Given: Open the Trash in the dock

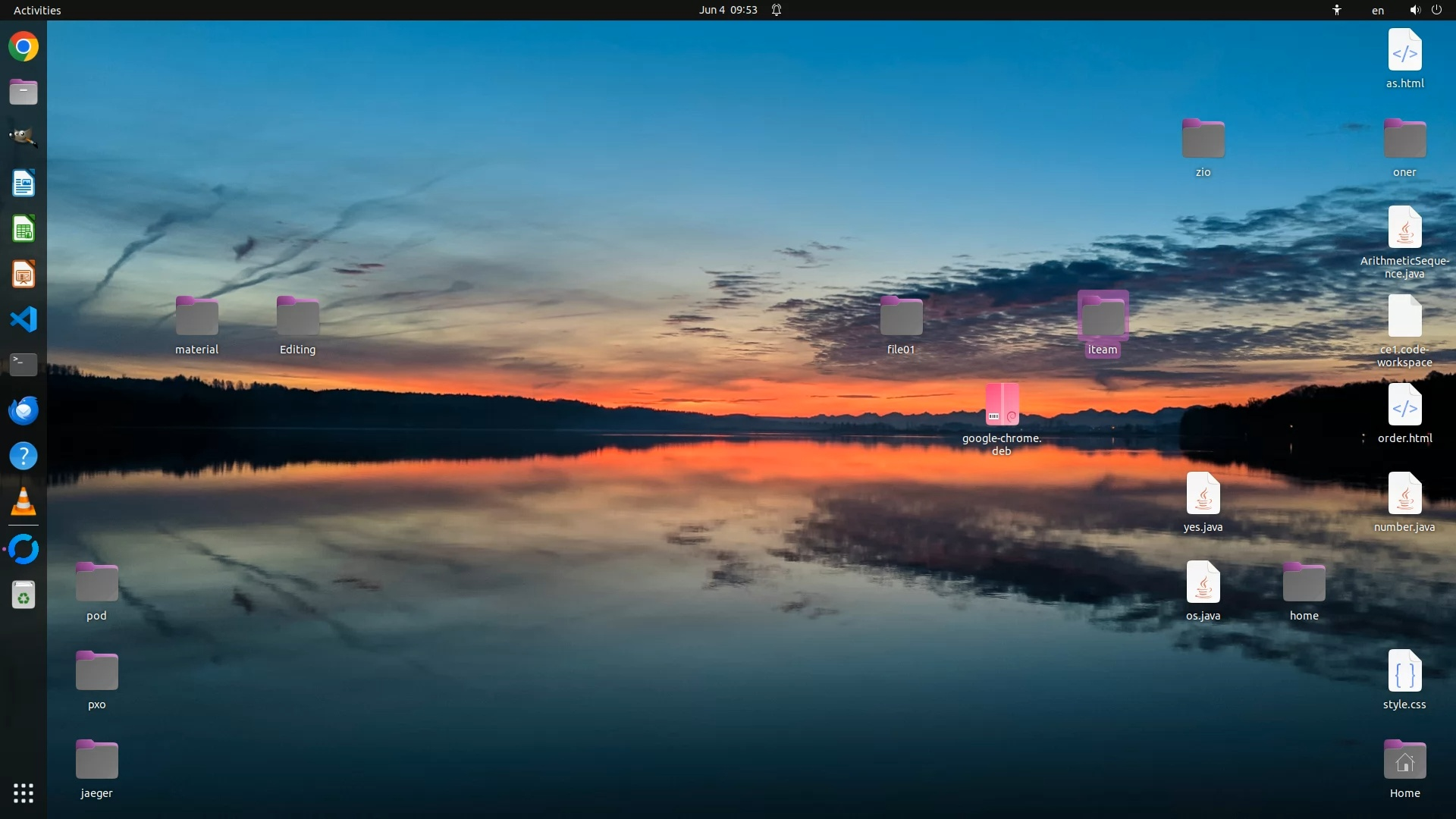Looking at the screenshot, I should click(24, 596).
